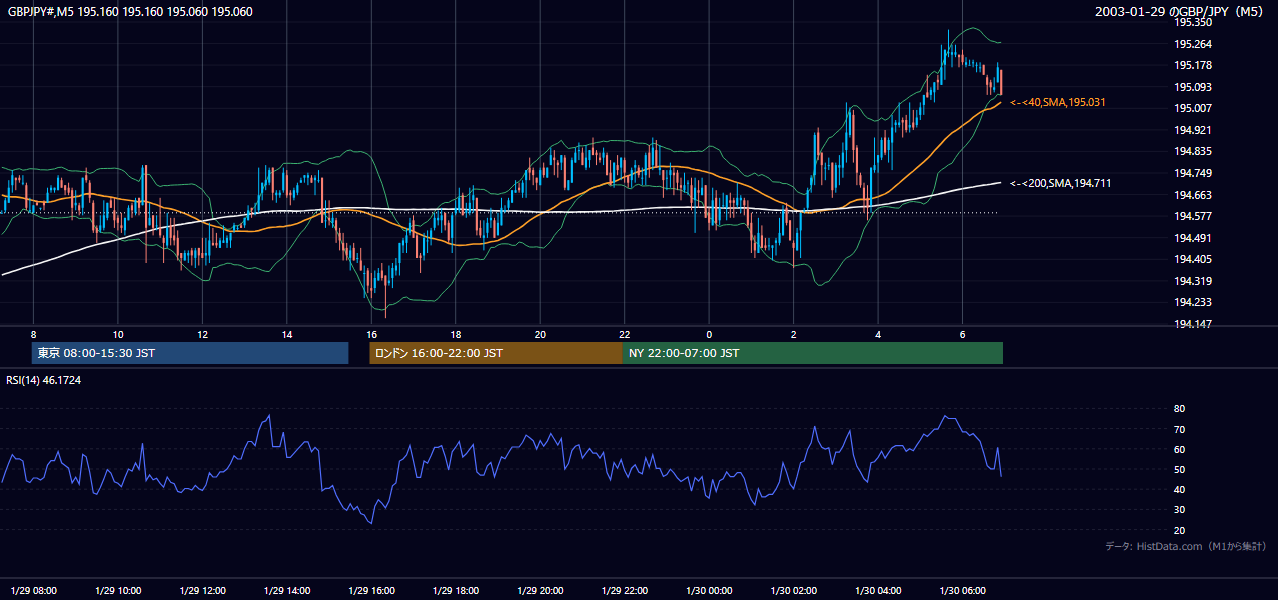The image size is (1278, 600).
Task: Click RSI axis level 60
Action: [1180, 449]
